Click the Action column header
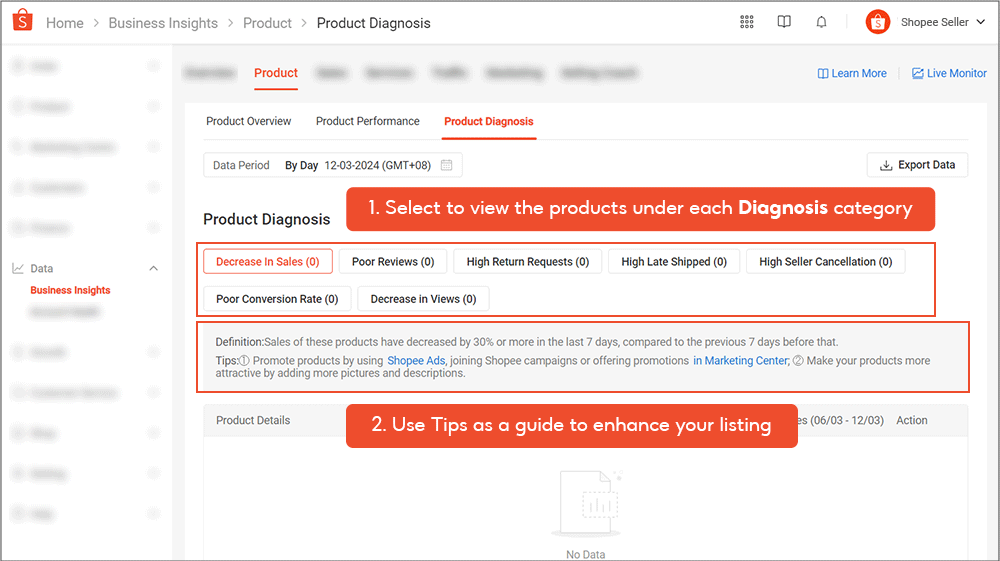Image resolution: width=1000 pixels, height=561 pixels. point(911,420)
